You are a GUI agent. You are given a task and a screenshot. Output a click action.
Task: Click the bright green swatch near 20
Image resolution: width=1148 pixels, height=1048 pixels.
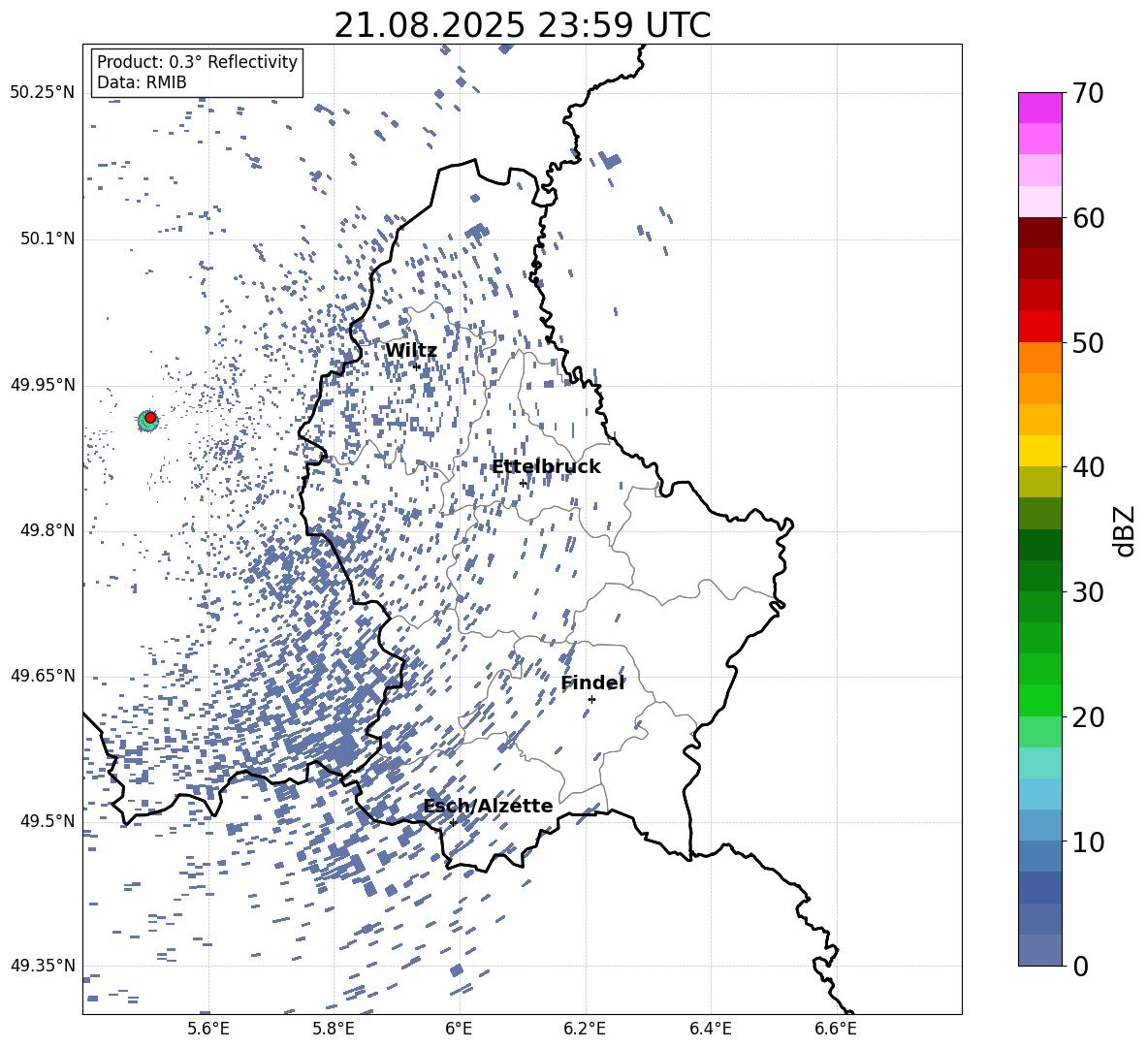pos(1039,701)
